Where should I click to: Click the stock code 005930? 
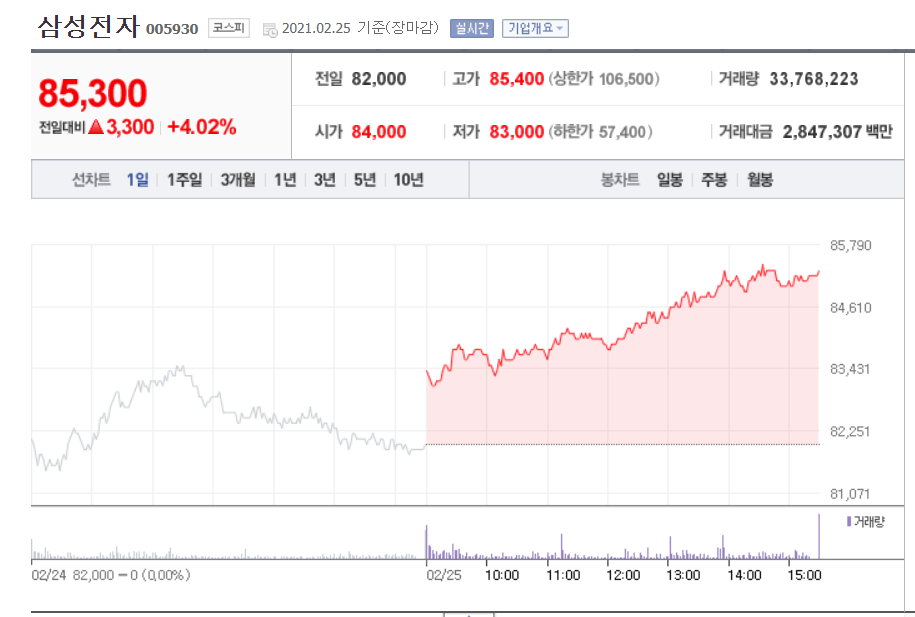pos(172,29)
